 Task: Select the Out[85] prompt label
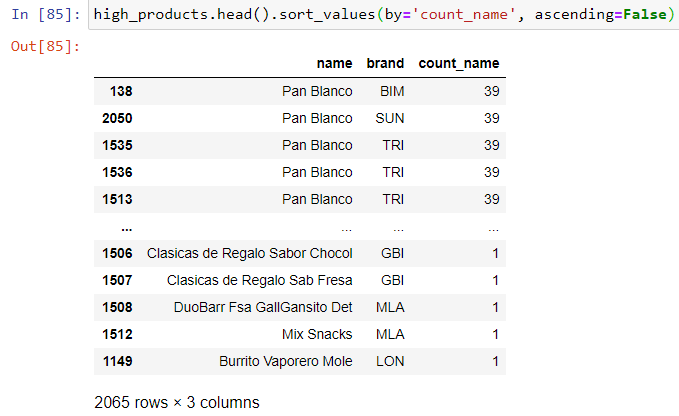point(45,46)
